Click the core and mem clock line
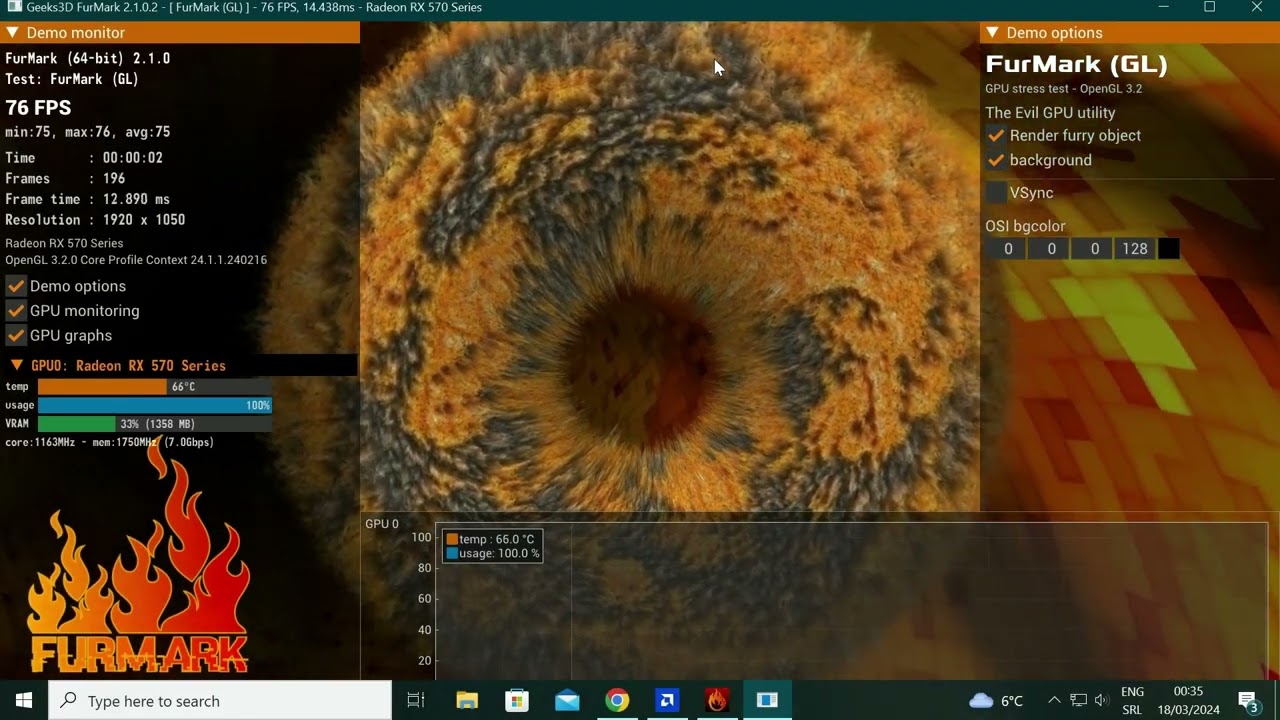The width and height of the screenshot is (1280, 720). coord(110,442)
